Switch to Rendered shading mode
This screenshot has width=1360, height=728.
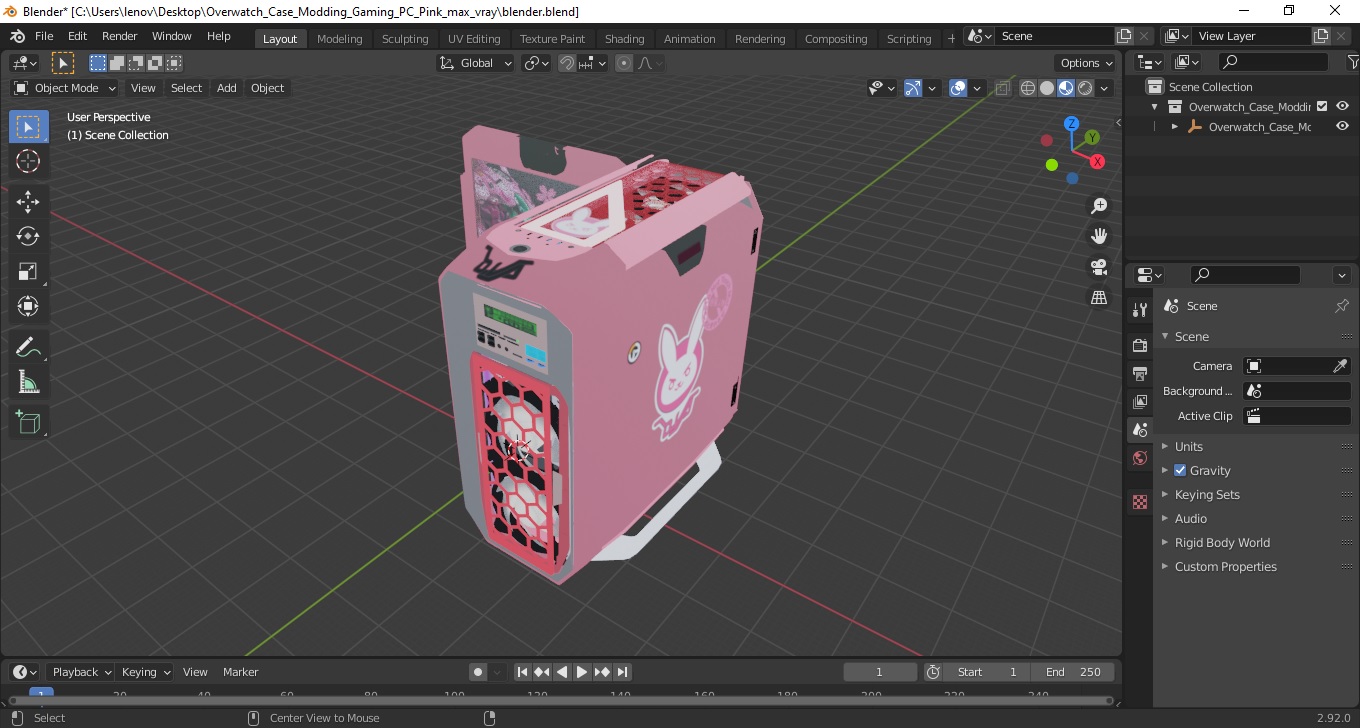click(1085, 88)
